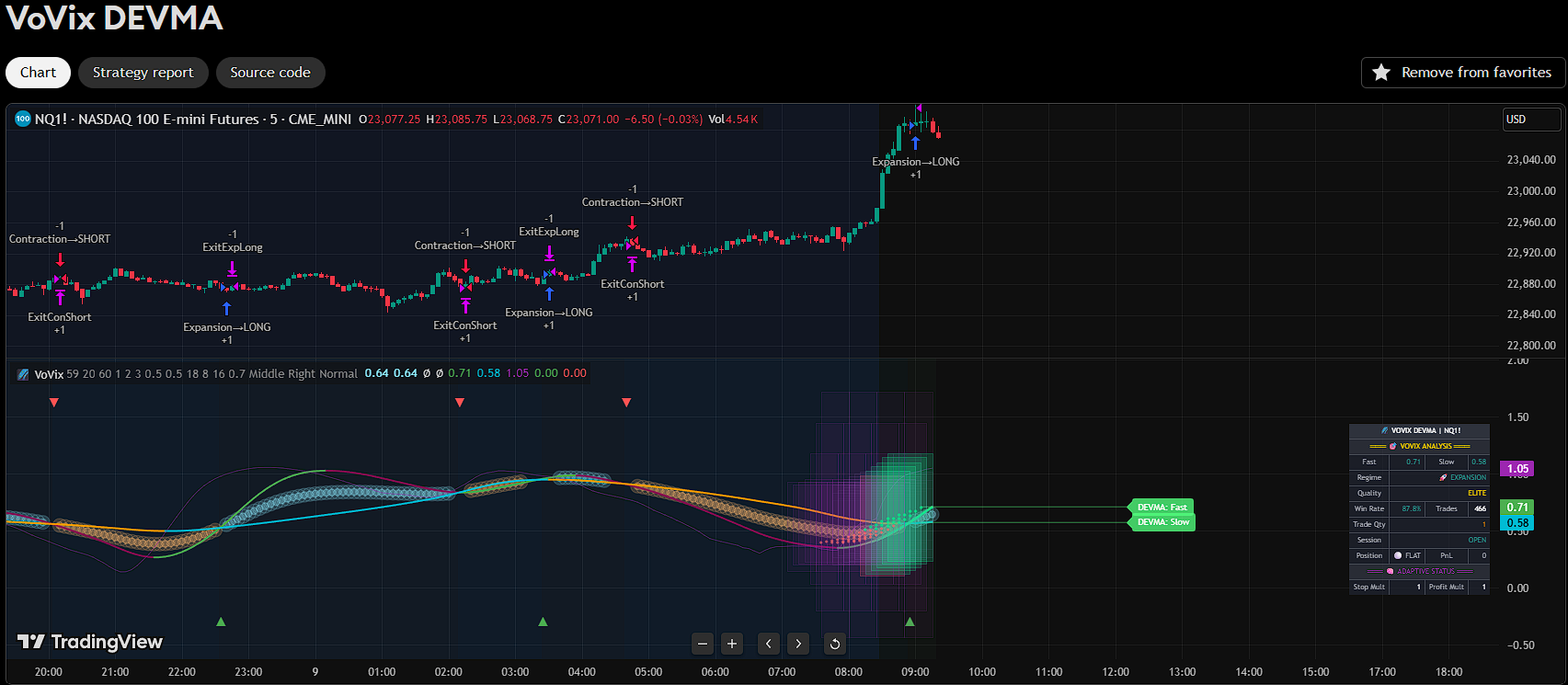
Task: Click the white circle beside FLAT position
Action: coord(1398,555)
